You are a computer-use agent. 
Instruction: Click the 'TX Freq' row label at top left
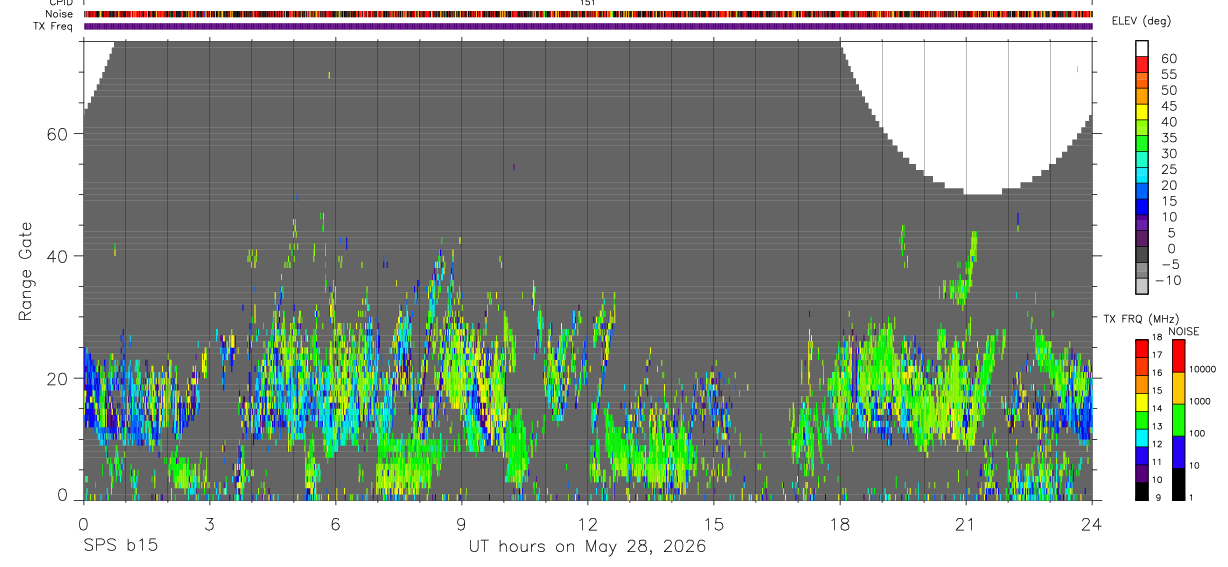point(54,26)
